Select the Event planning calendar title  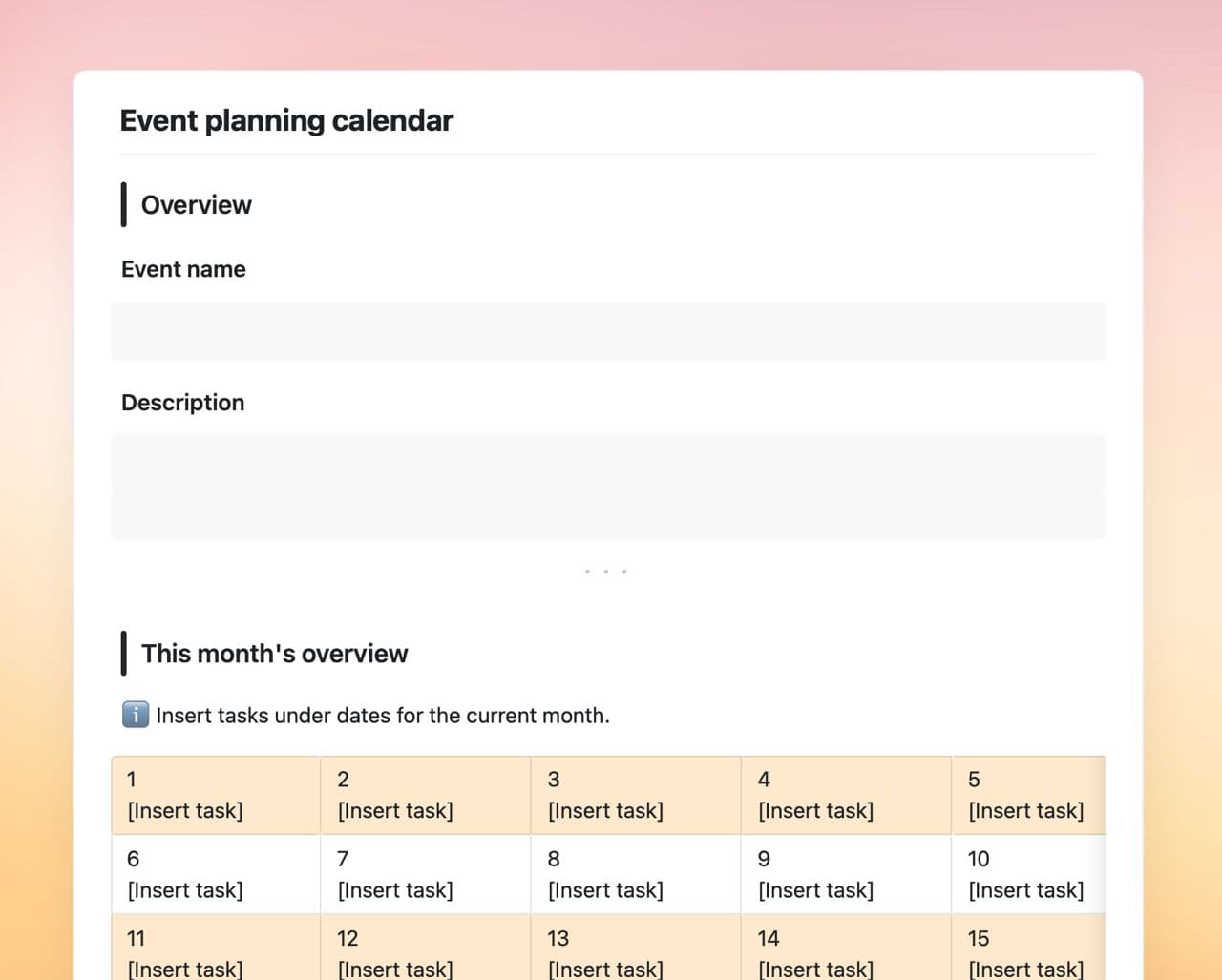(x=286, y=121)
